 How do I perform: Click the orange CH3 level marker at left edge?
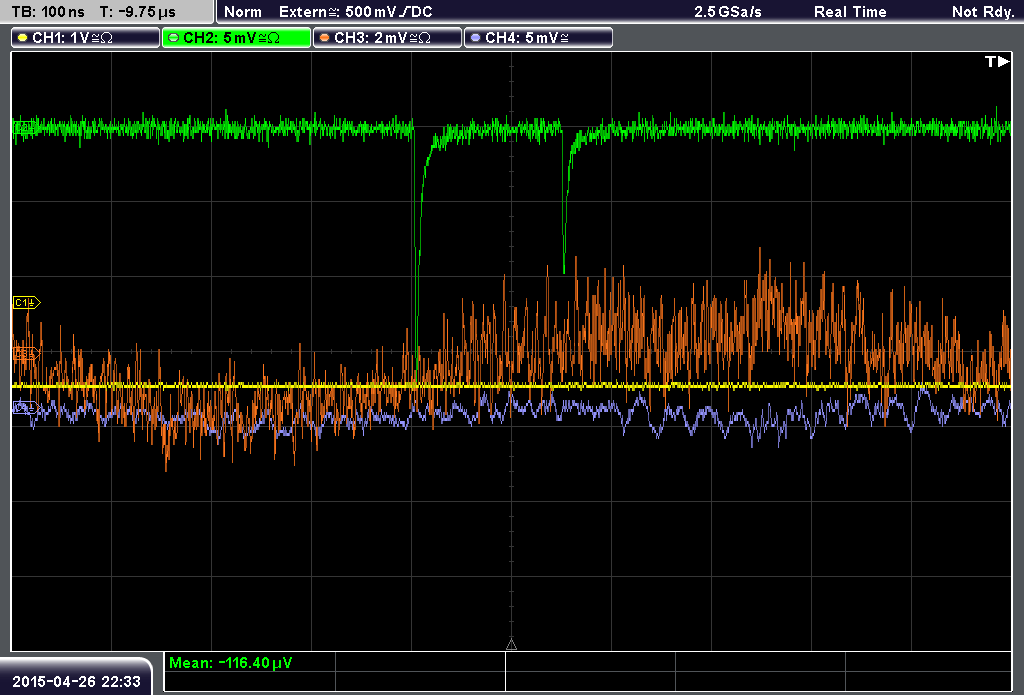[27, 353]
